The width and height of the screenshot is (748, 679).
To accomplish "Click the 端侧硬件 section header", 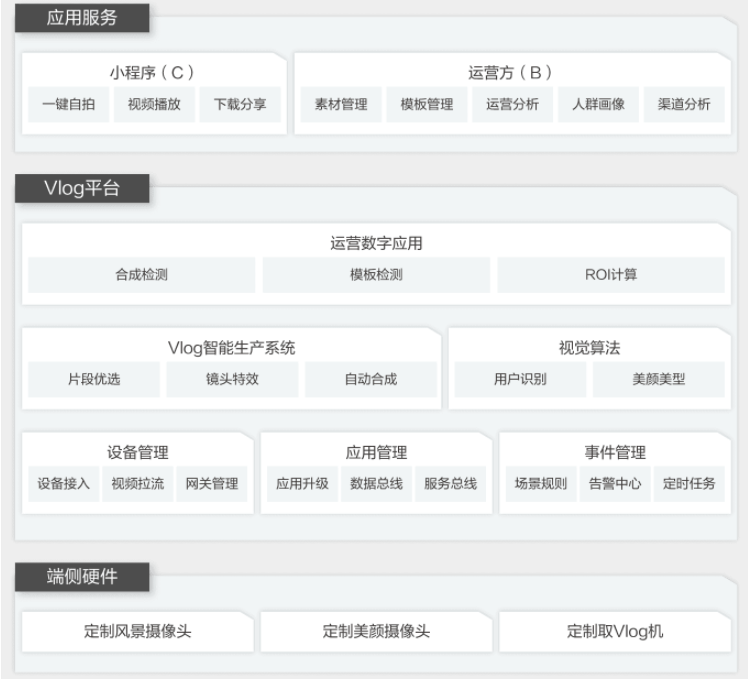I will tap(82, 577).
